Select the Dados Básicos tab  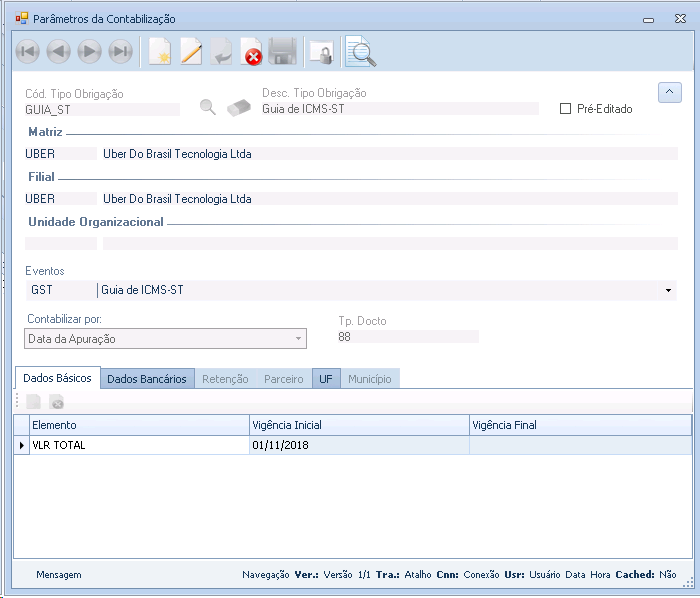click(x=57, y=378)
